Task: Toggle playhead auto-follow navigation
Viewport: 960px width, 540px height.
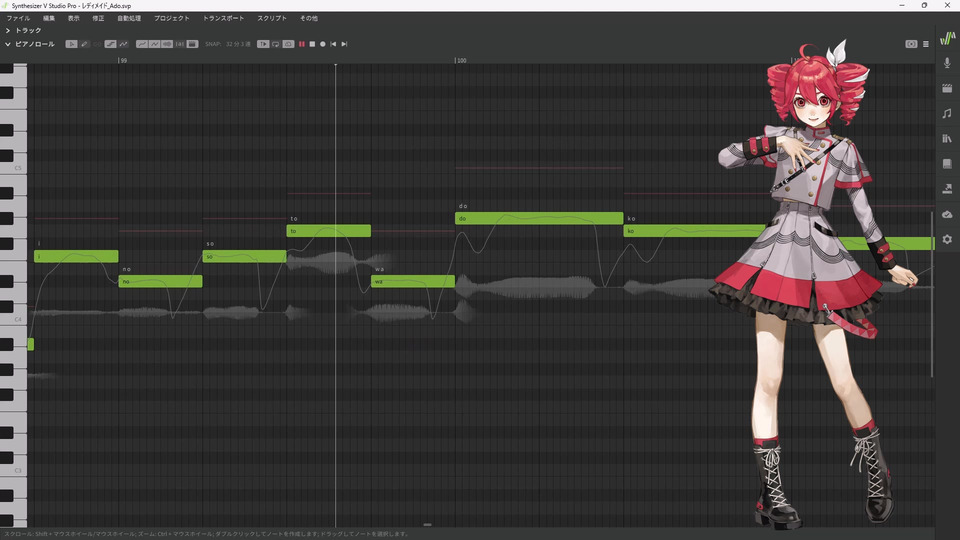Action: point(263,44)
